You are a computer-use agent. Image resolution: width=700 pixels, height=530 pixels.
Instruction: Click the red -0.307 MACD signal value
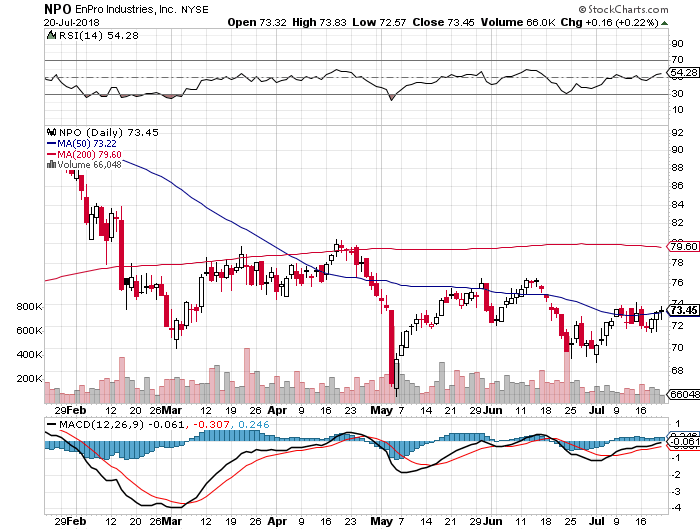click(x=212, y=424)
